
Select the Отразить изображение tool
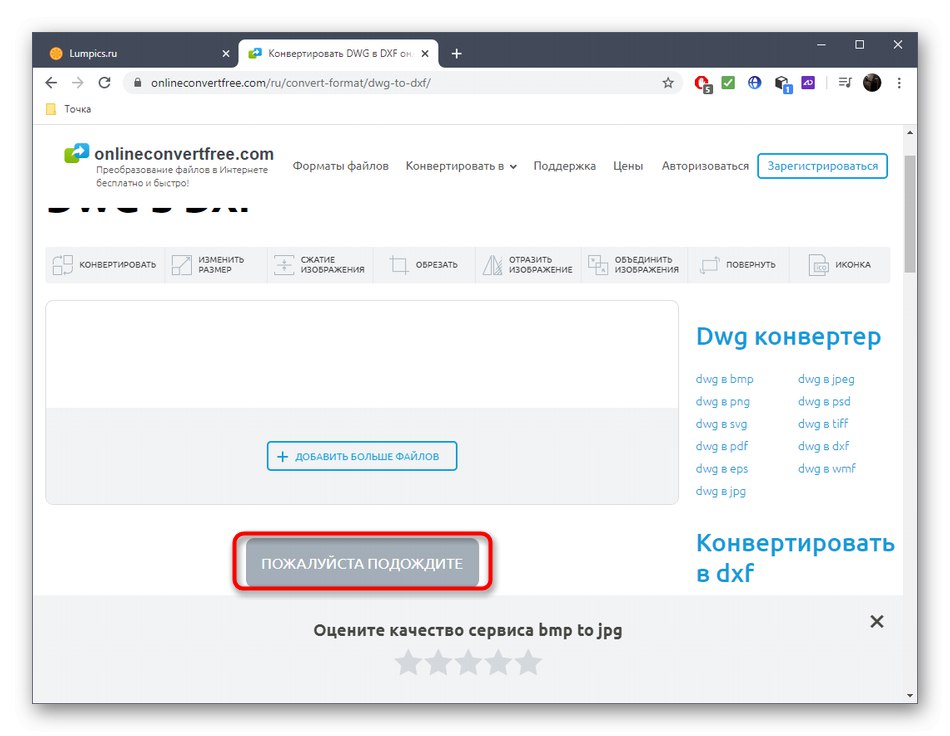[x=528, y=265]
